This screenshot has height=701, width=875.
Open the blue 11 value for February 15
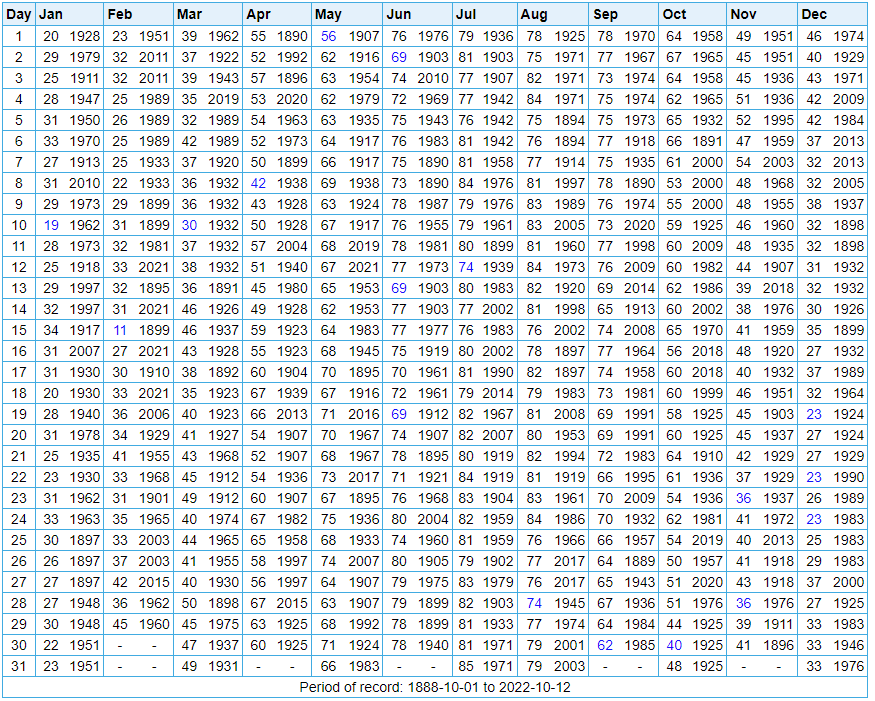(120, 330)
